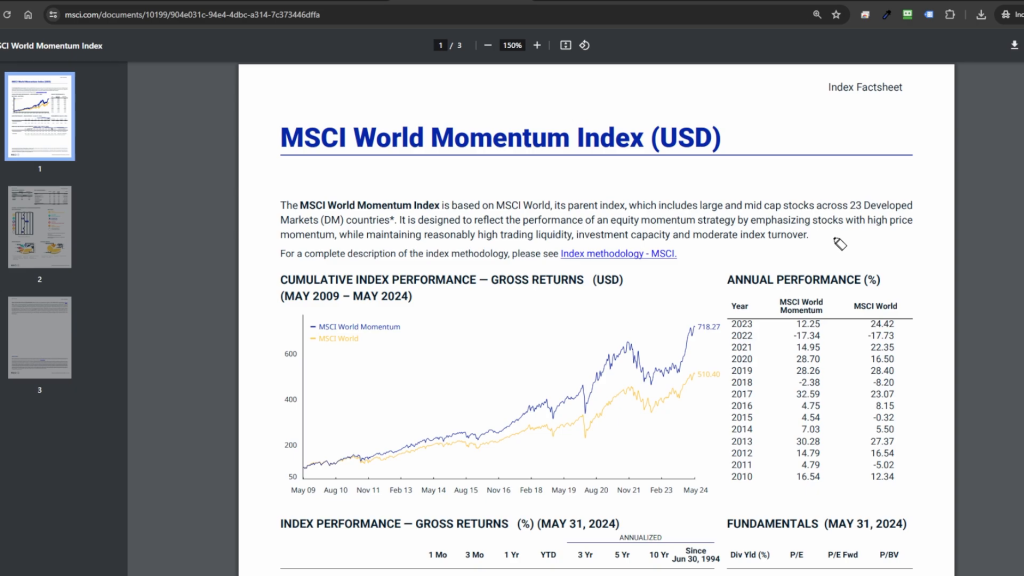Click the 14.79 value in the 2012 row
Image resolution: width=1024 pixels, height=576 pixels.
(x=808, y=453)
